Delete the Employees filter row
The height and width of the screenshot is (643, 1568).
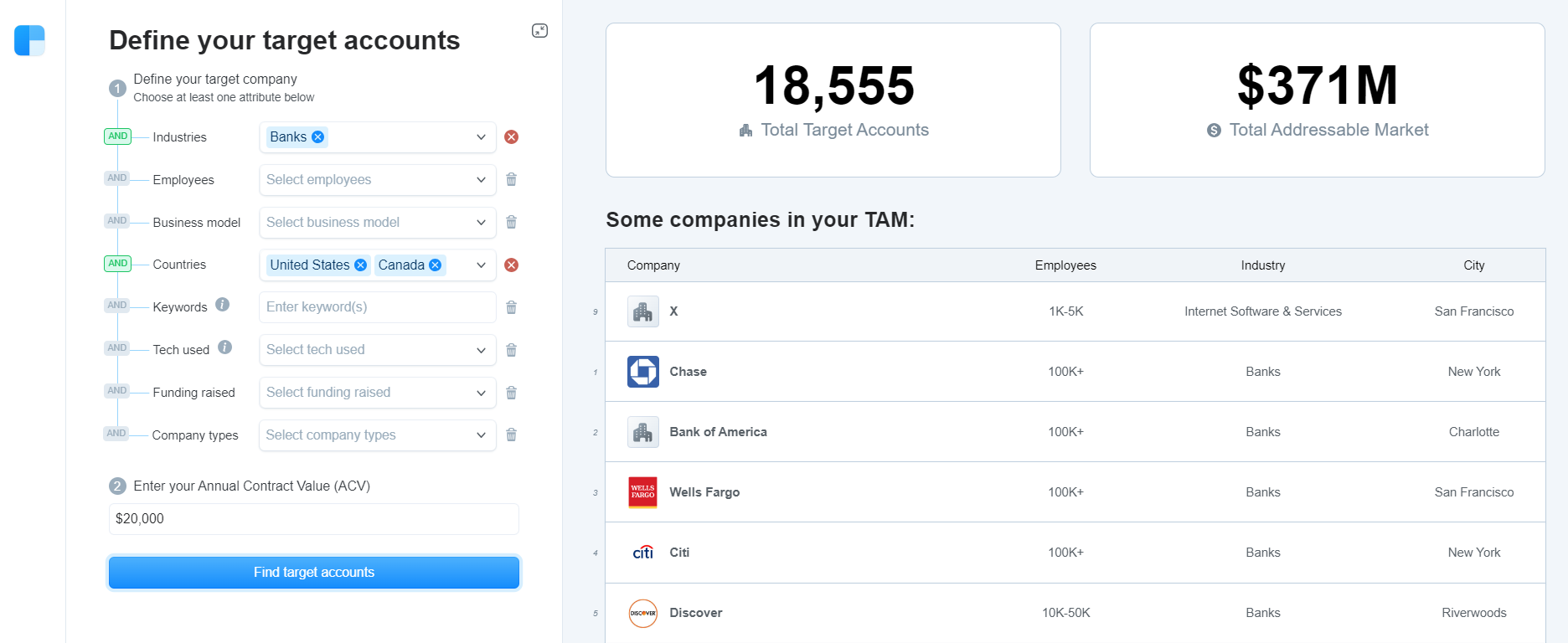(x=512, y=179)
